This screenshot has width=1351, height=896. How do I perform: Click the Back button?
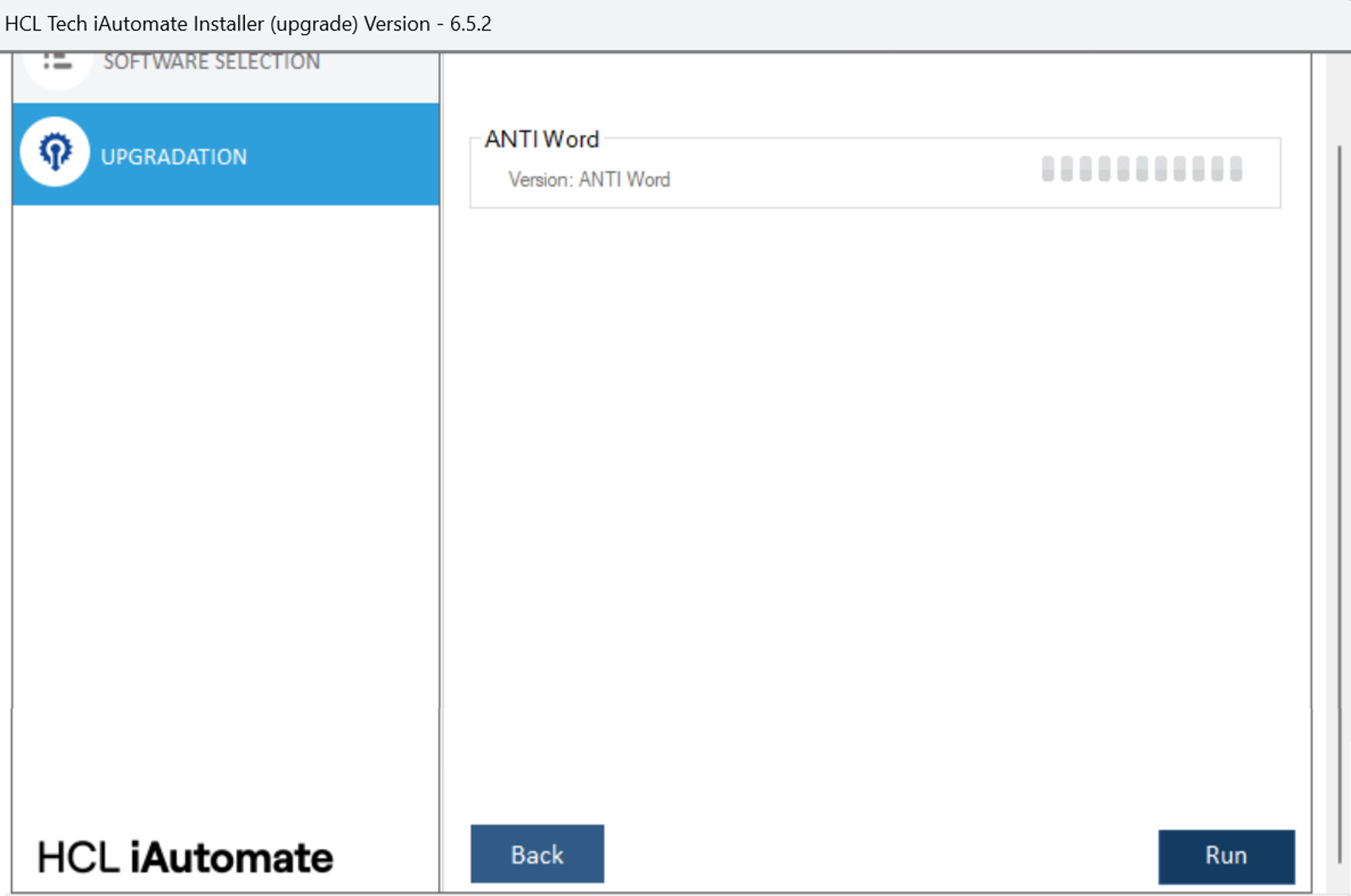coord(537,855)
